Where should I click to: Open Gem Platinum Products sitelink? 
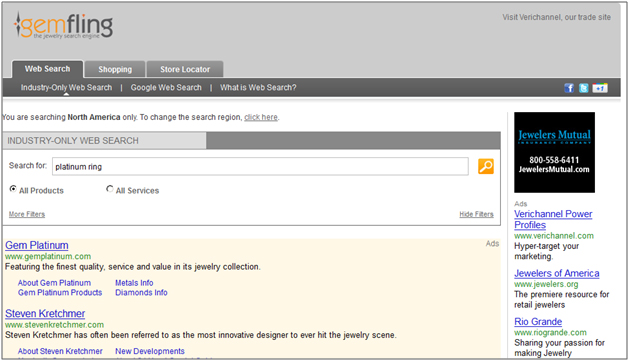60,293
